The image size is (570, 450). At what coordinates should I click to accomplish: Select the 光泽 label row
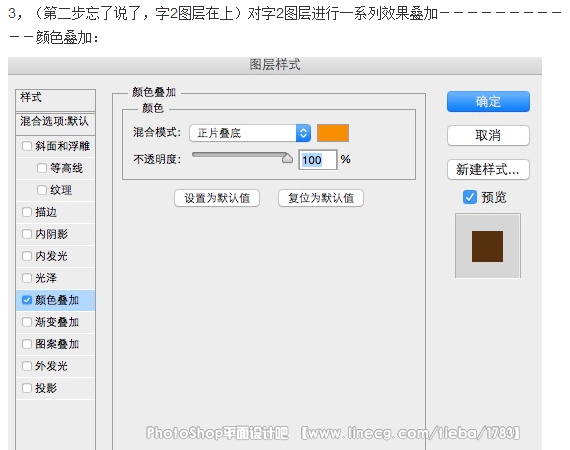[56, 278]
